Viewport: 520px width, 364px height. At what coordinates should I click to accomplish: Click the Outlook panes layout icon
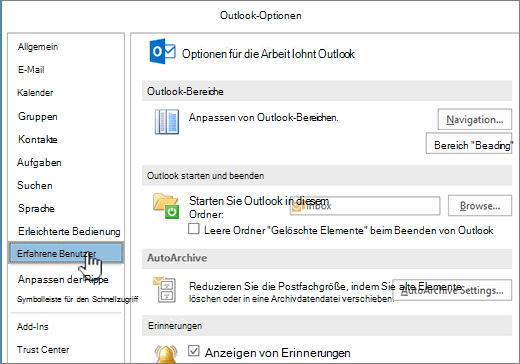click(167, 122)
